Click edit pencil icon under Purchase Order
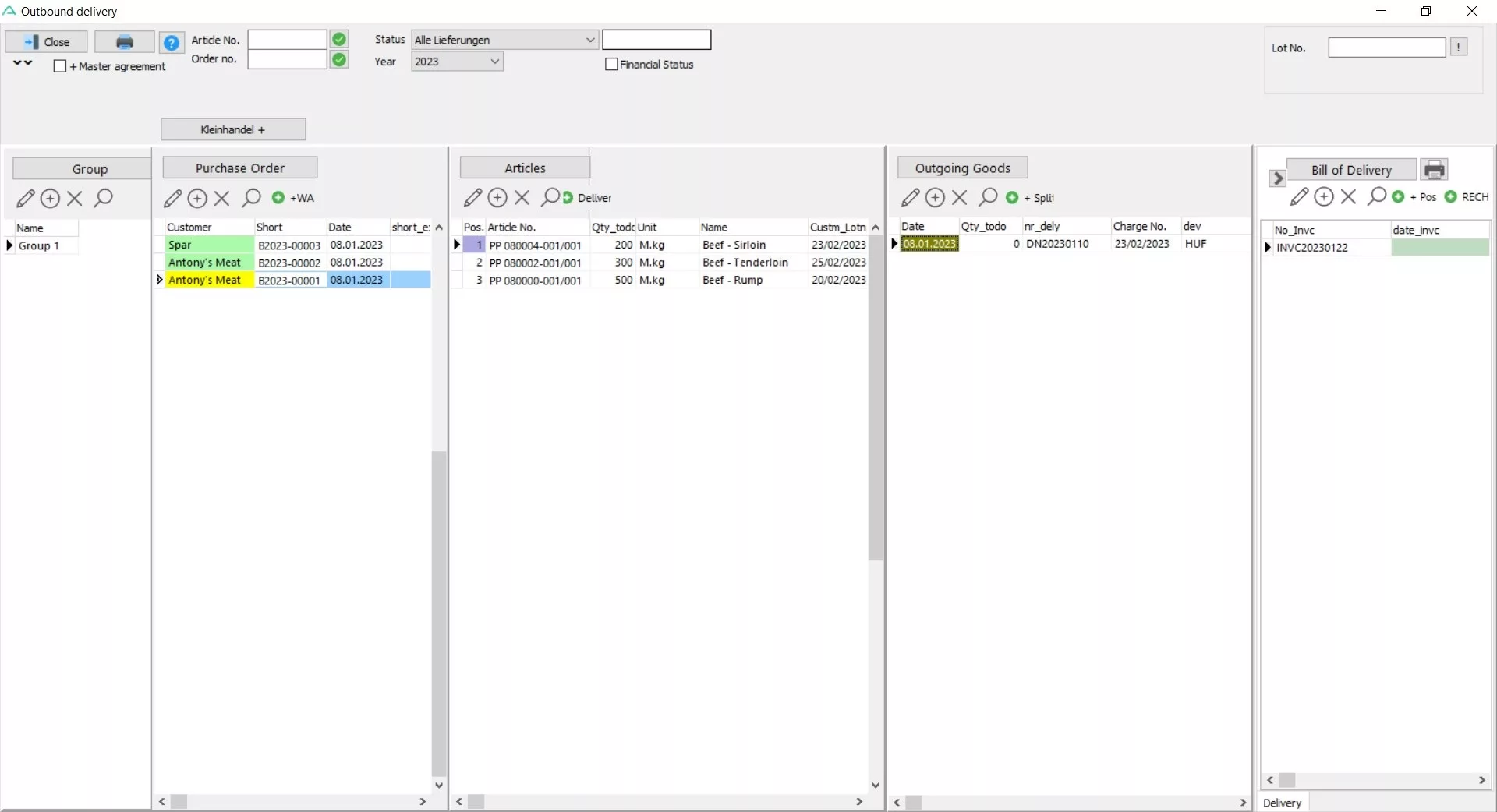1497x812 pixels. [173, 199]
